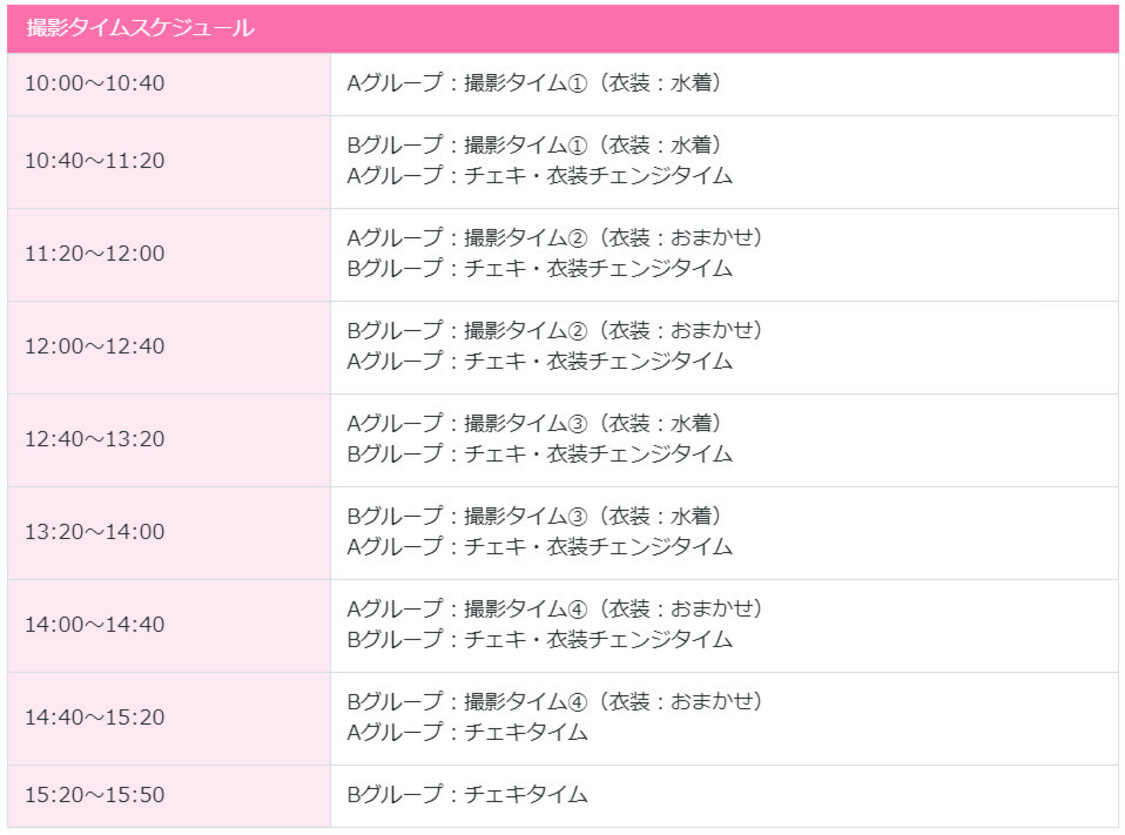Select Aグループ 撮影タイム② おまかせ line
The width and height of the screenshot is (1125, 835).
tap(555, 239)
